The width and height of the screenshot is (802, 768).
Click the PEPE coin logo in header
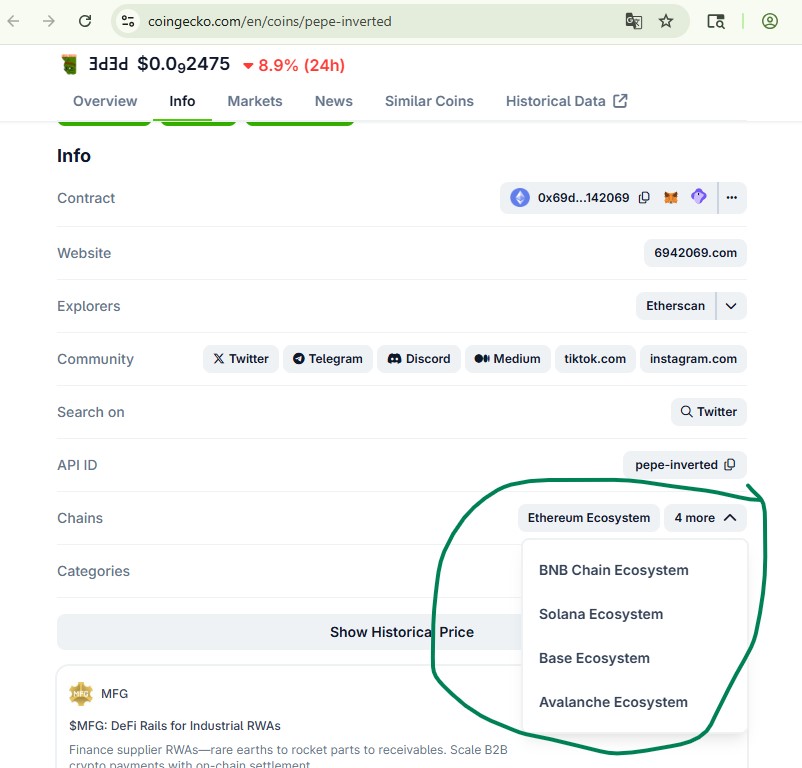click(67, 64)
